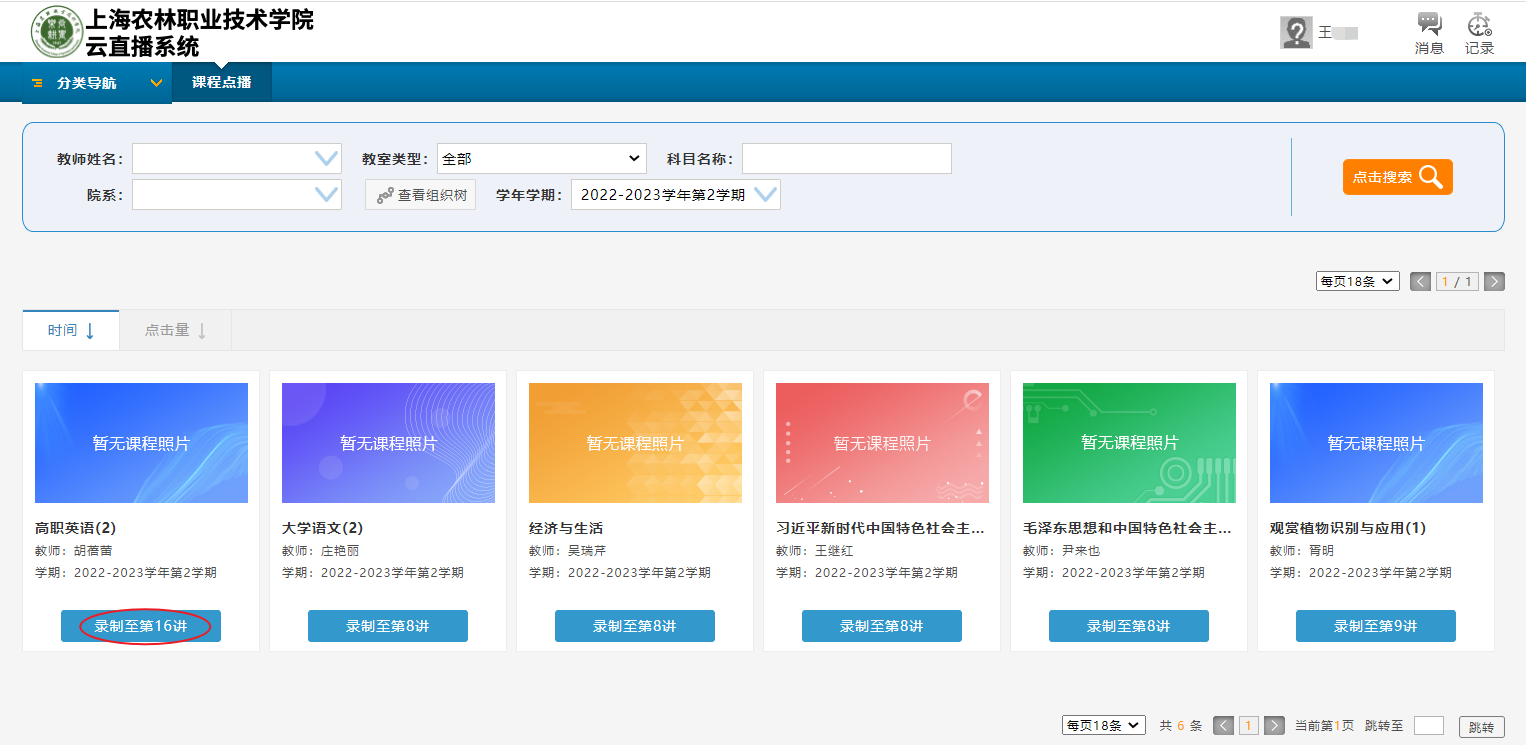Click the user avatar icon
This screenshot has width=1526, height=745.
1296,32
